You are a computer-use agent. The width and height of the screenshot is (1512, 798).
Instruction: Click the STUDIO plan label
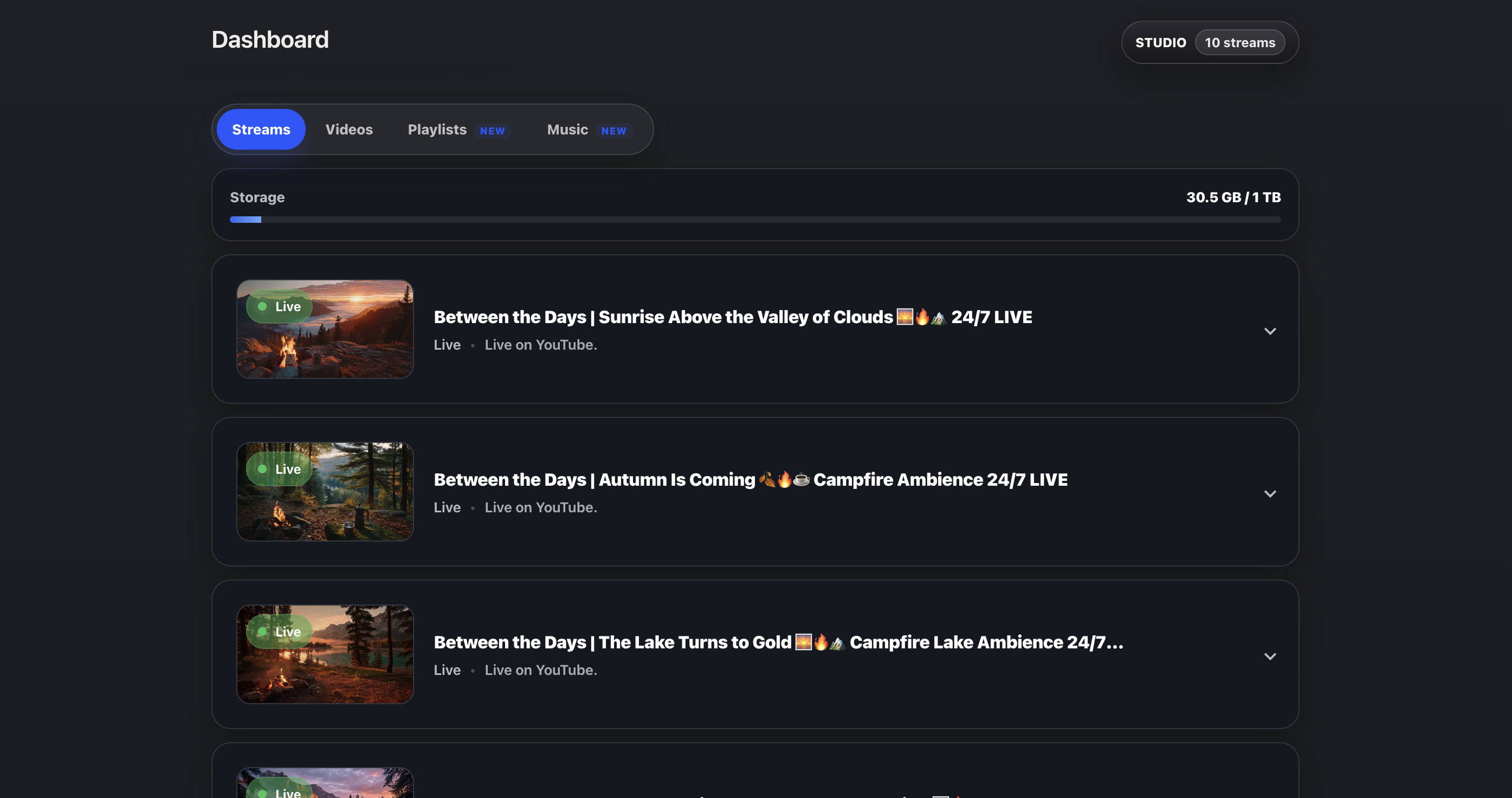1160,43
